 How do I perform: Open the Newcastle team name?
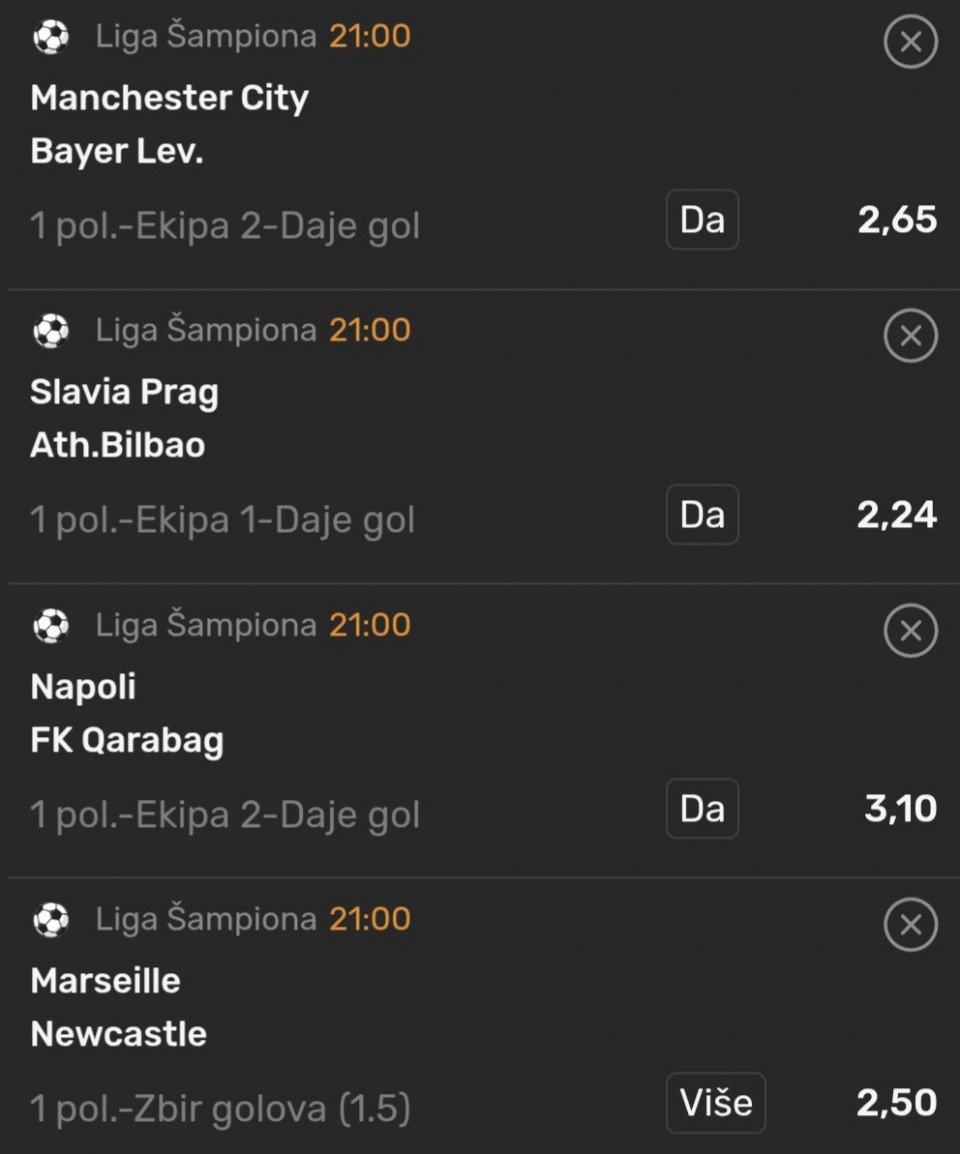click(x=119, y=1034)
